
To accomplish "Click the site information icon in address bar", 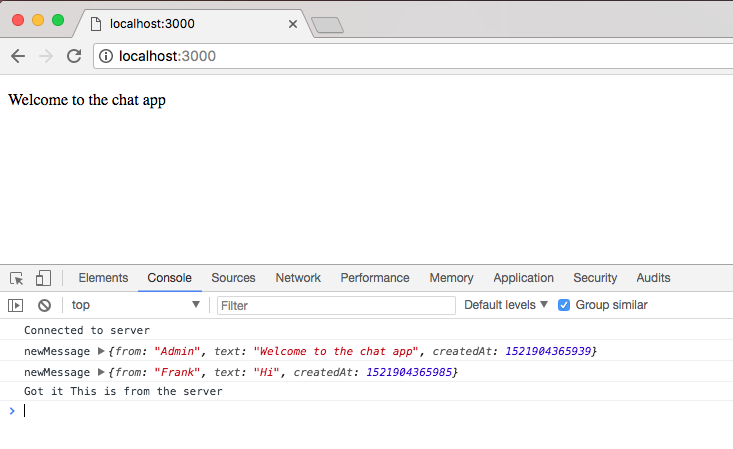I will [x=106, y=56].
